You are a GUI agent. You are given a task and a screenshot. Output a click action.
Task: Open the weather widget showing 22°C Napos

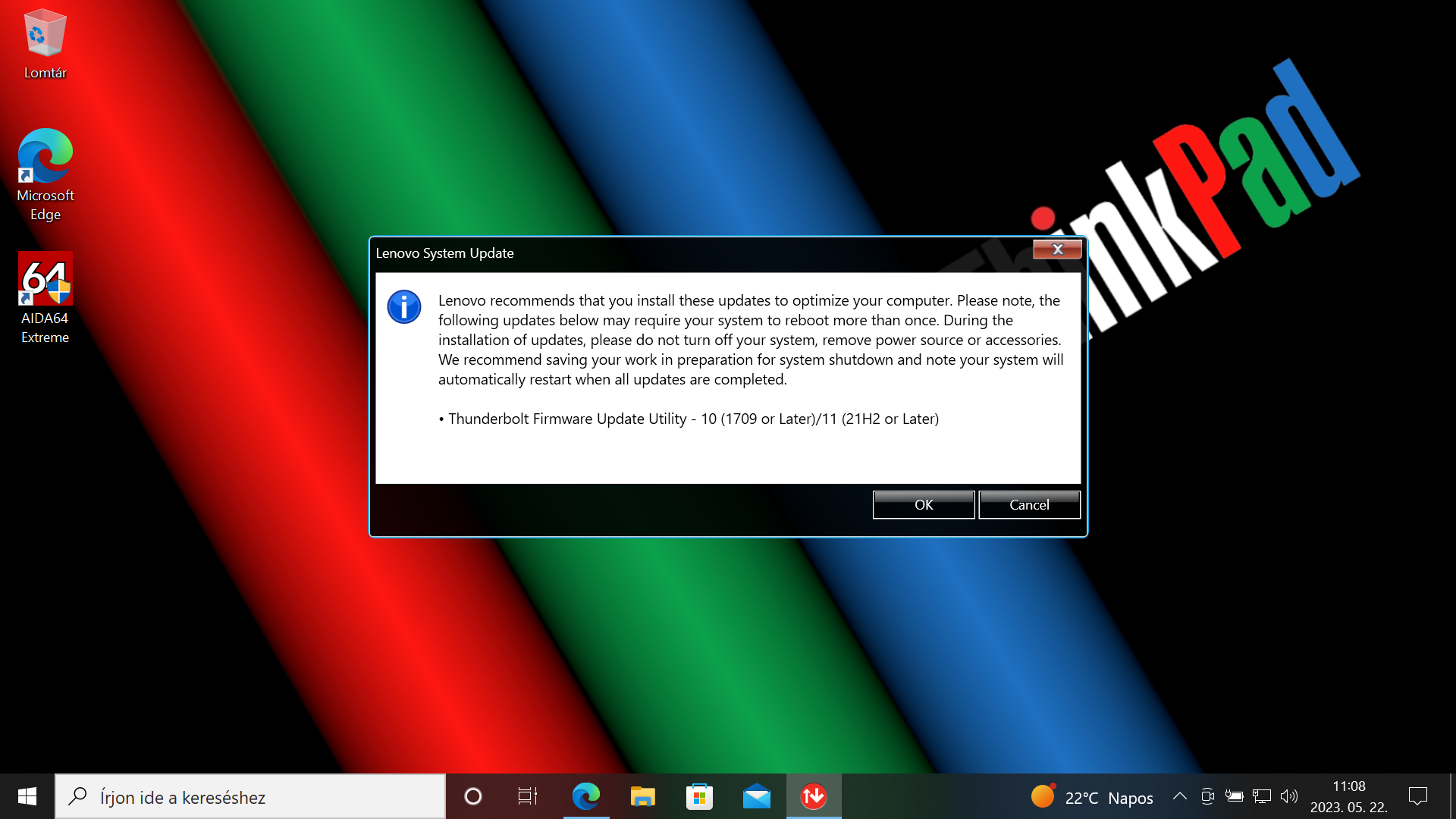coord(1092,797)
